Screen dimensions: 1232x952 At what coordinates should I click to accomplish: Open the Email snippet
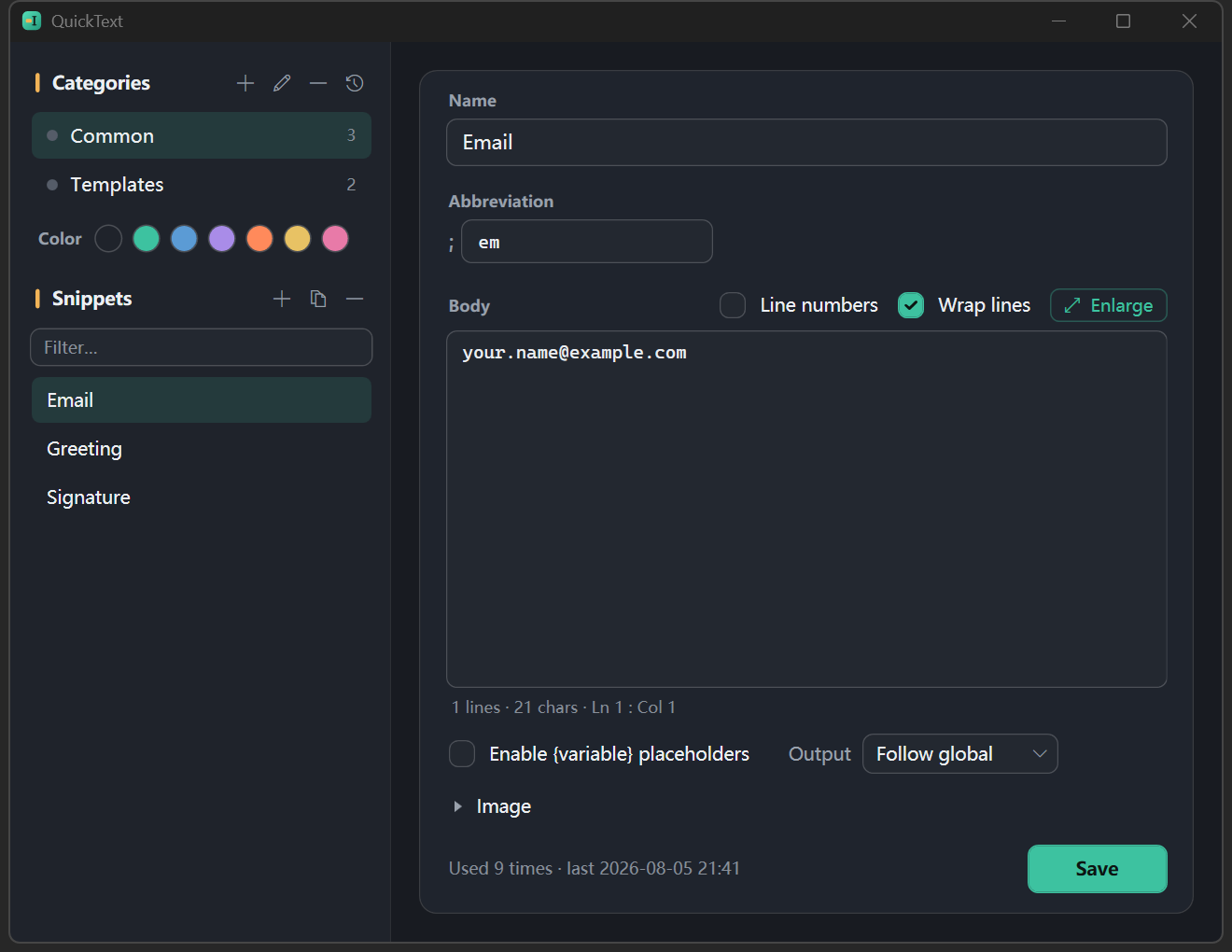[202, 400]
